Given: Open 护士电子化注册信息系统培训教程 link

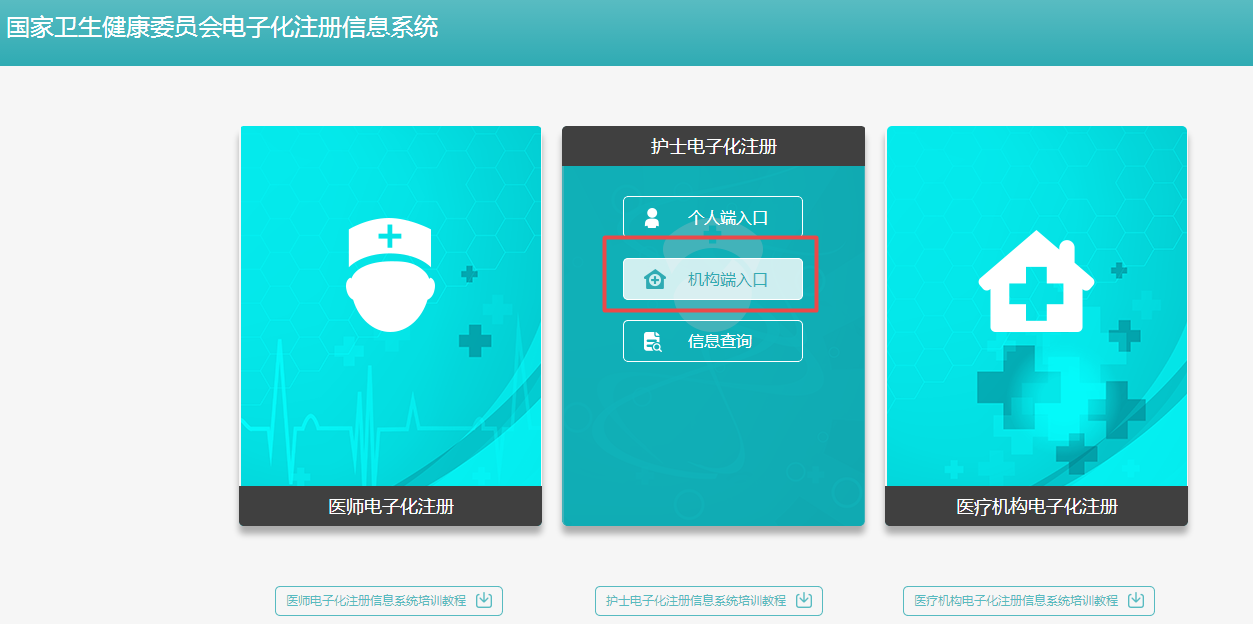Looking at the screenshot, I should (x=696, y=601).
